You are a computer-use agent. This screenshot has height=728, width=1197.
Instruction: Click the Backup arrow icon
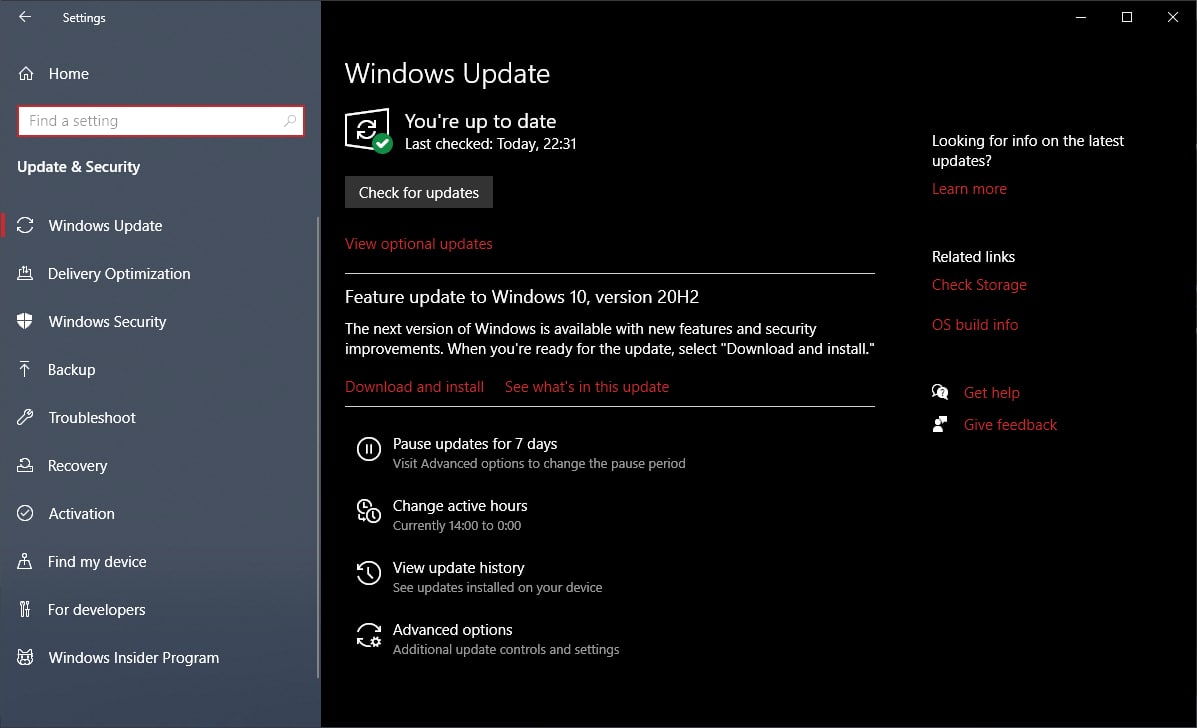25,369
